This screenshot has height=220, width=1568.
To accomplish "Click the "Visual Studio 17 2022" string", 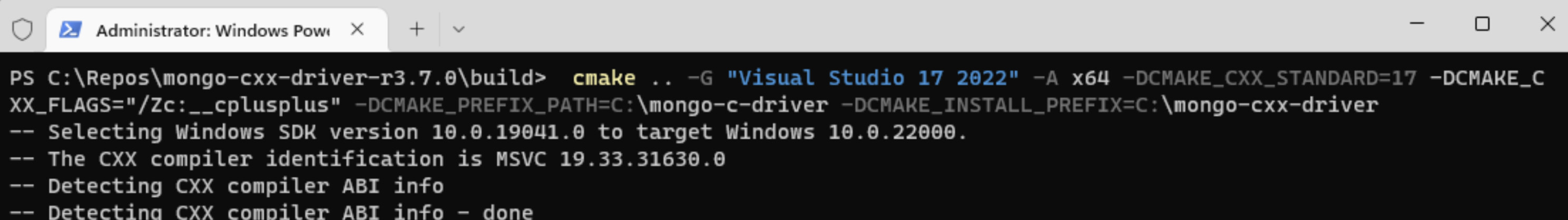I will tap(873, 78).
